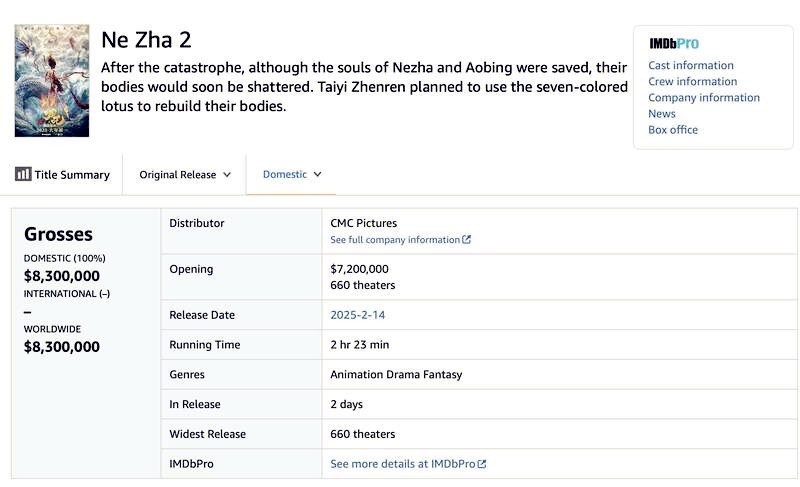Click the CMC Pictures distributor name

click(363, 223)
